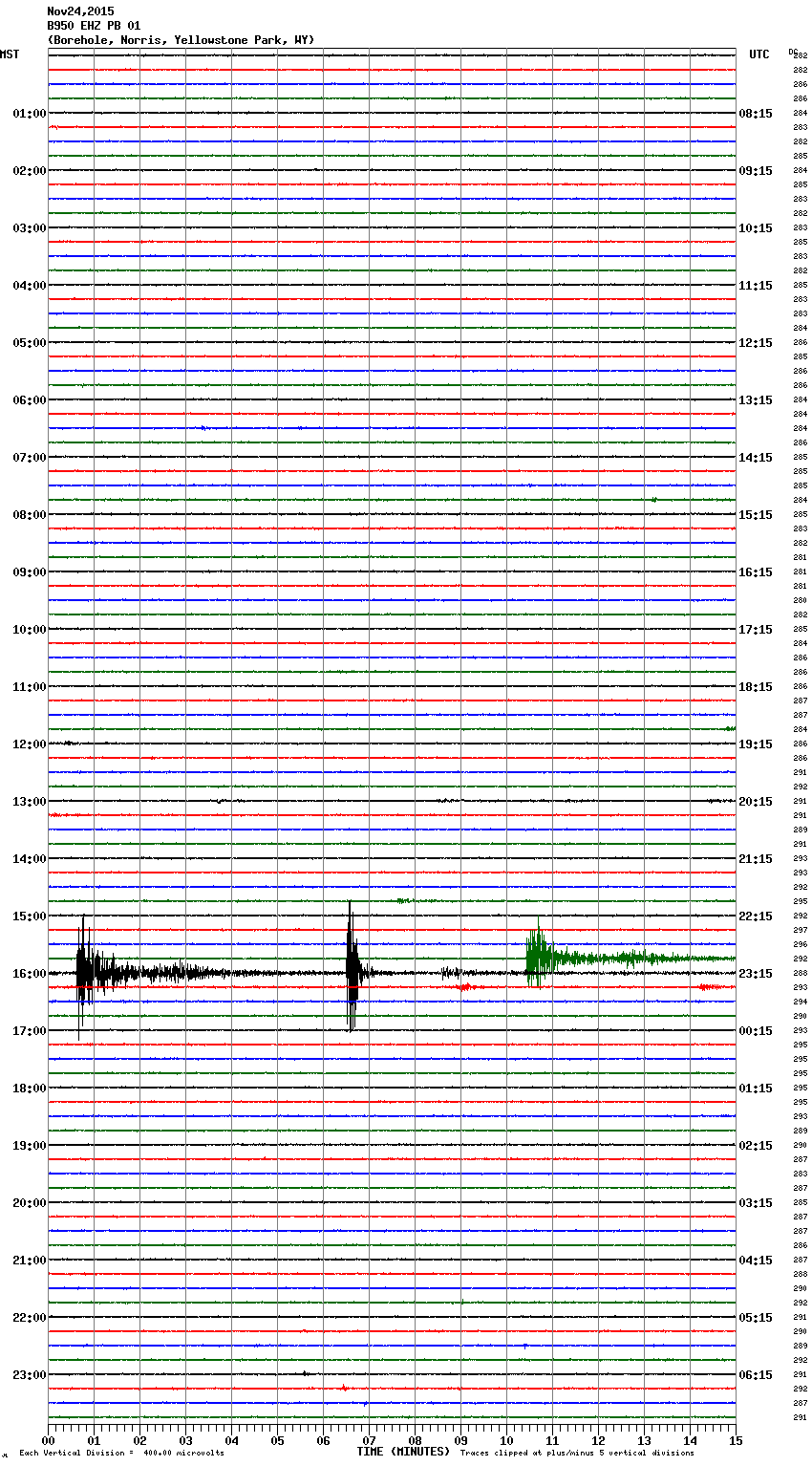Select the 01:00 MST time label
This screenshot has height=1466, width=812.
coord(30,114)
